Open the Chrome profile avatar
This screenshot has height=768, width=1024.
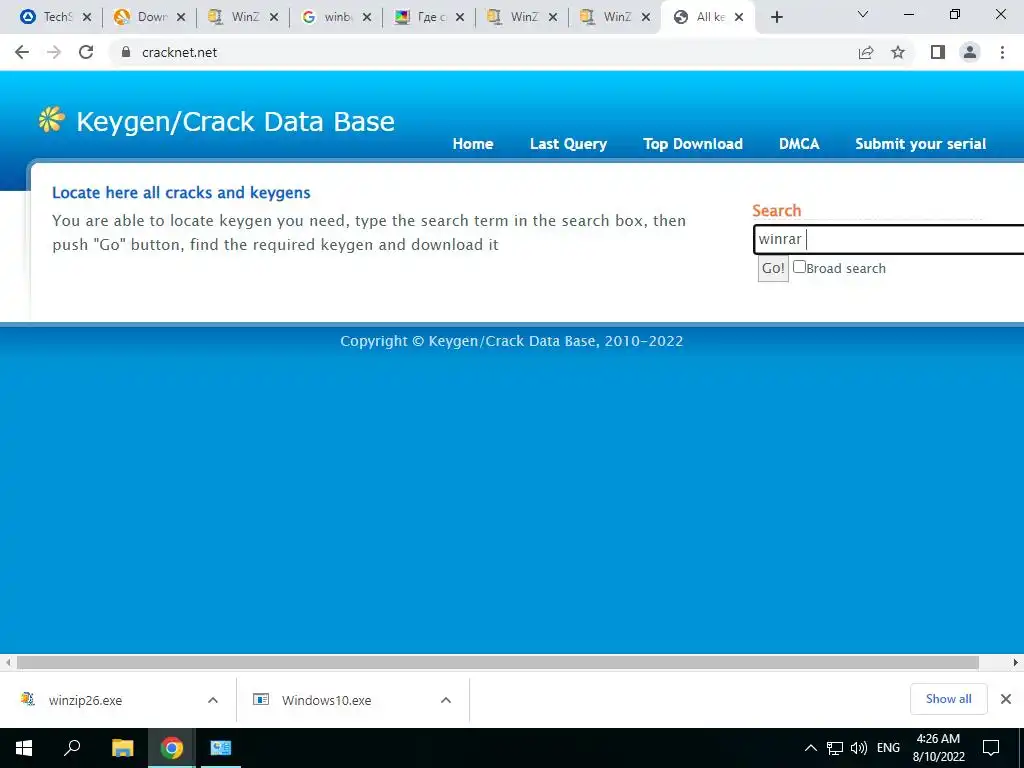point(970,52)
